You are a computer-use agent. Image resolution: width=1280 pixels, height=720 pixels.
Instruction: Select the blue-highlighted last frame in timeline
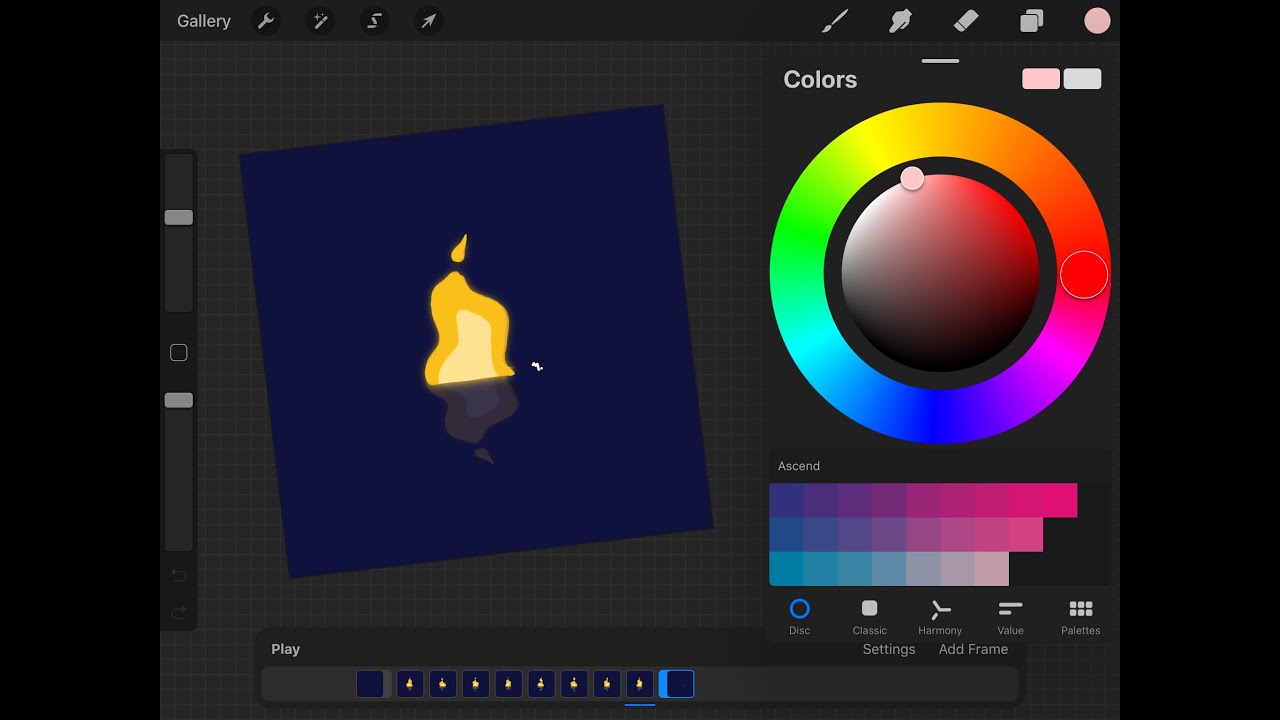click(677, 684)
